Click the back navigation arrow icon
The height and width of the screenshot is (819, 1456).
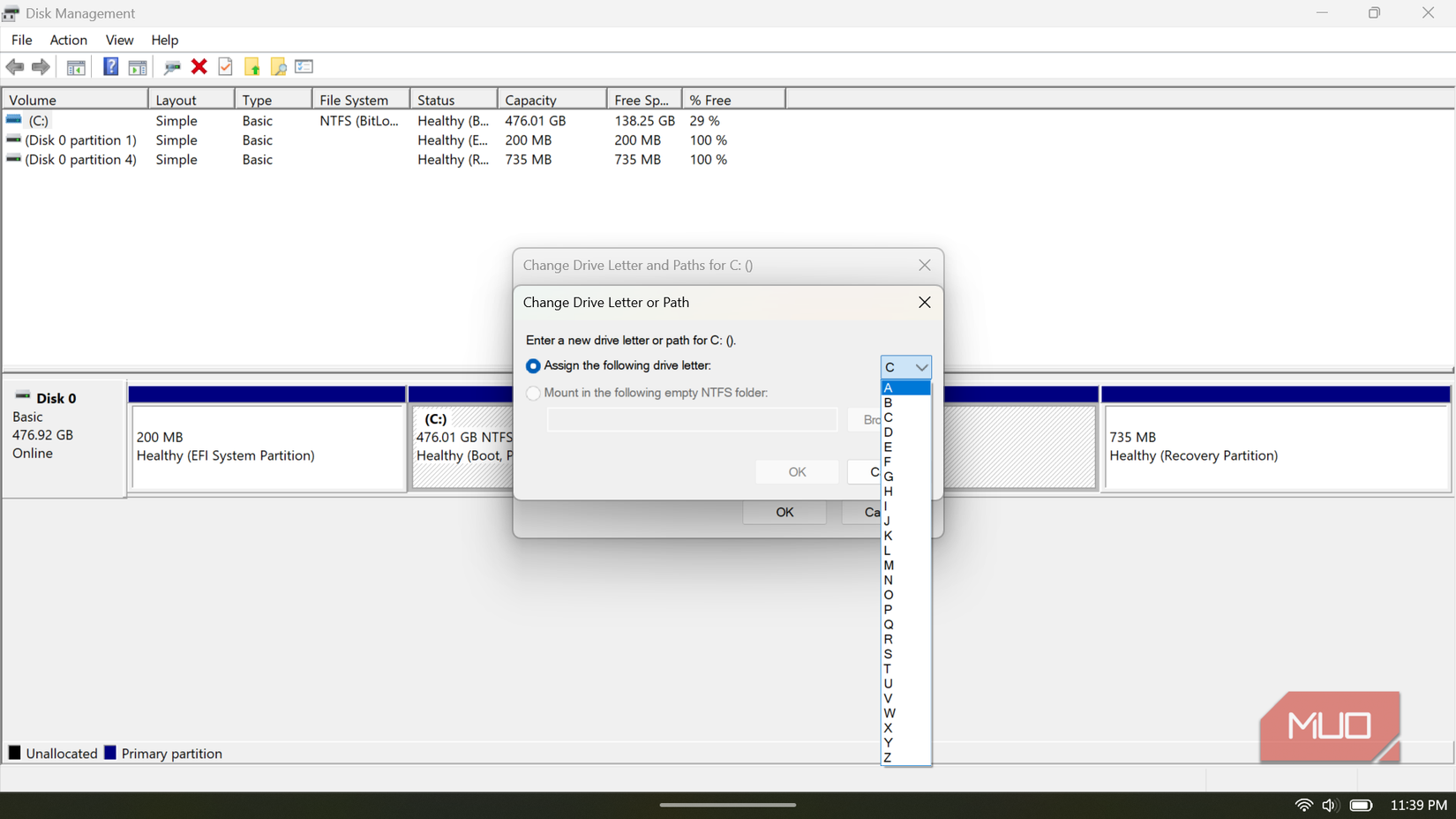(14, 66)
